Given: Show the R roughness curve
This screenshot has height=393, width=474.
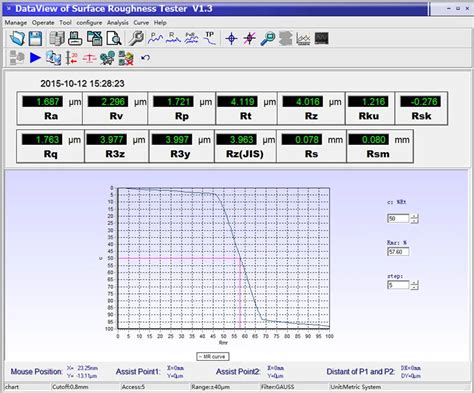Looking at the screenshot, I should point(173,39).
